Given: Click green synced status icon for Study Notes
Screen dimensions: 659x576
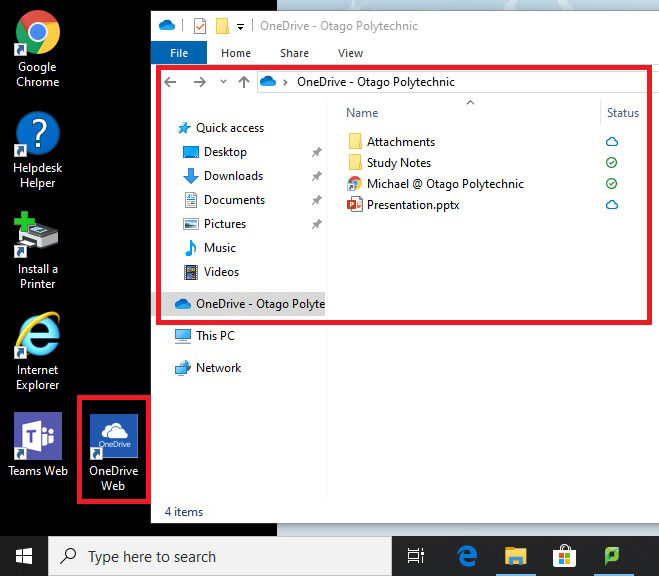Looking at the screenshot, I should coord(612,163).
